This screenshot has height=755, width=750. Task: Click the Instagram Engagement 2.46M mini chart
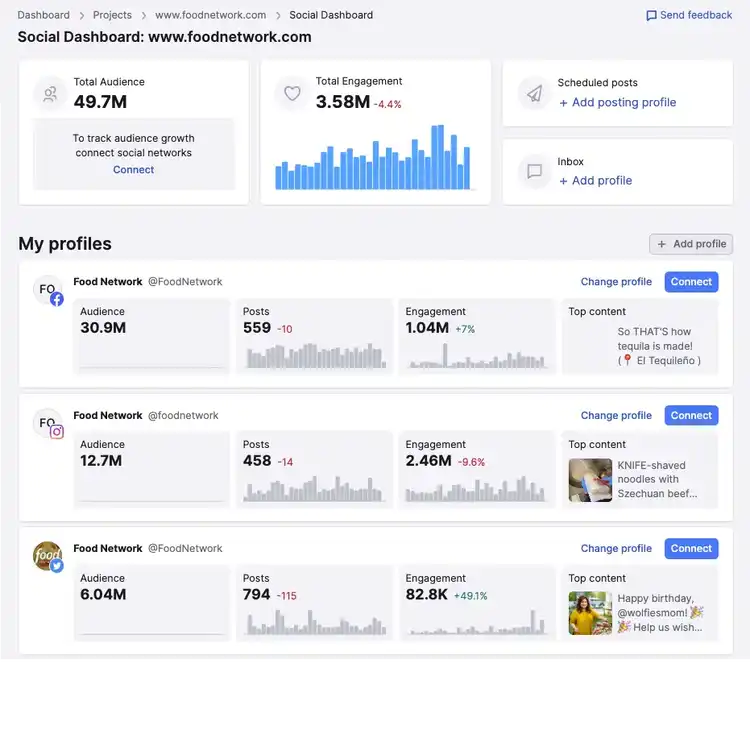pos(475,489)
